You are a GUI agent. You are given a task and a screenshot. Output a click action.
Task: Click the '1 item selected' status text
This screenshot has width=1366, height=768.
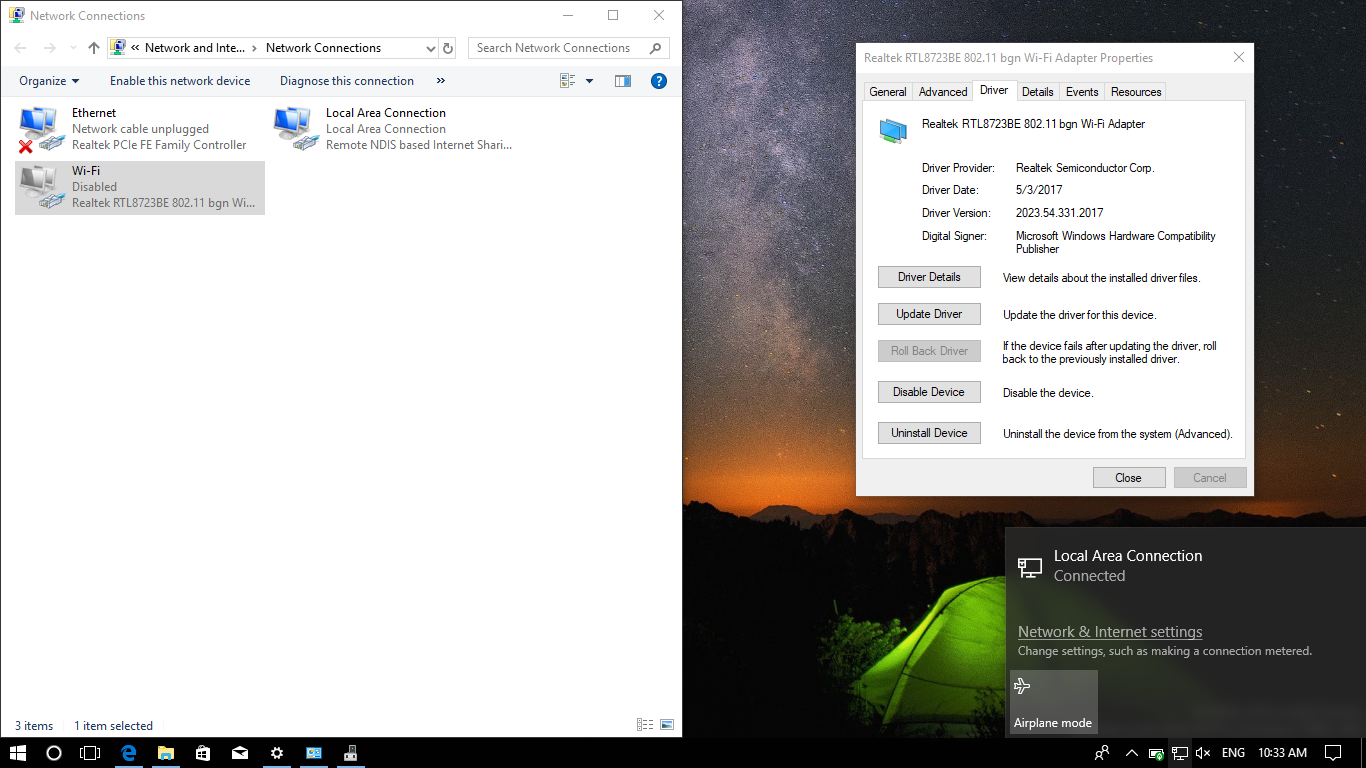pos(114,726)
